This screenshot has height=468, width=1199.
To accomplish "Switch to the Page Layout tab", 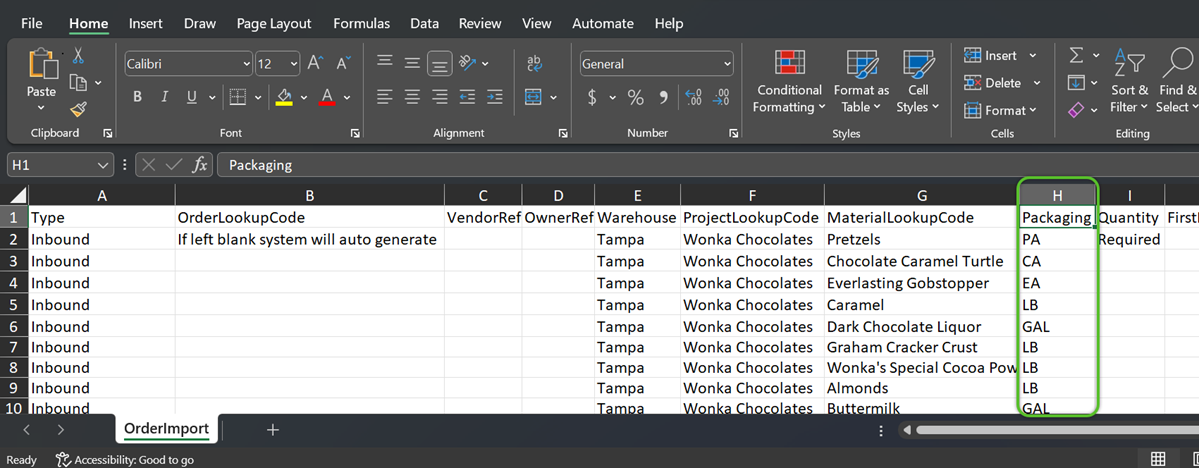I will [x=274, y=24].
